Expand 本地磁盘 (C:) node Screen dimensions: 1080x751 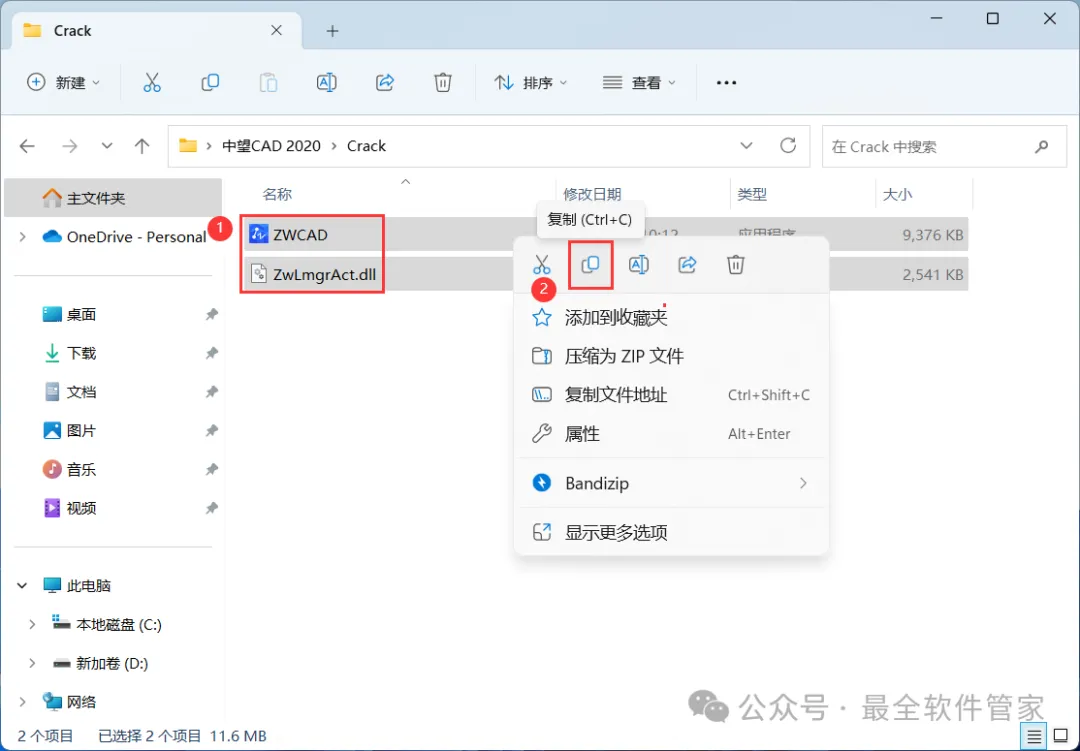[32, 625]
